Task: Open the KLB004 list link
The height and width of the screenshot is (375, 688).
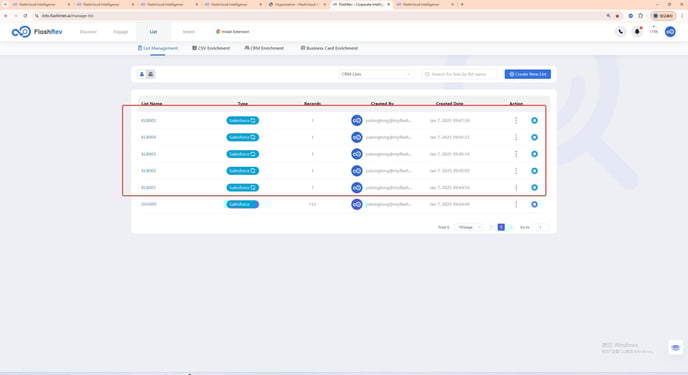Action: [148, 137]
